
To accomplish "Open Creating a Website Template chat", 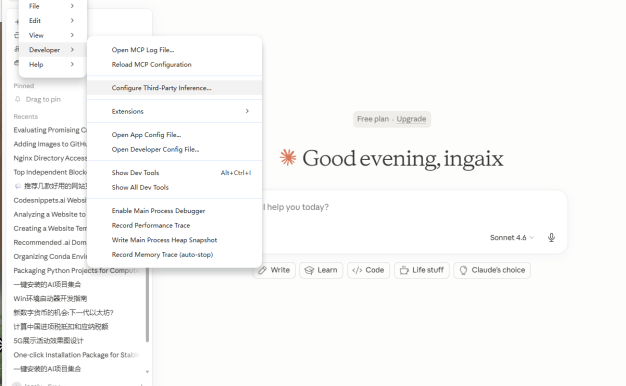I will point(50,228).
